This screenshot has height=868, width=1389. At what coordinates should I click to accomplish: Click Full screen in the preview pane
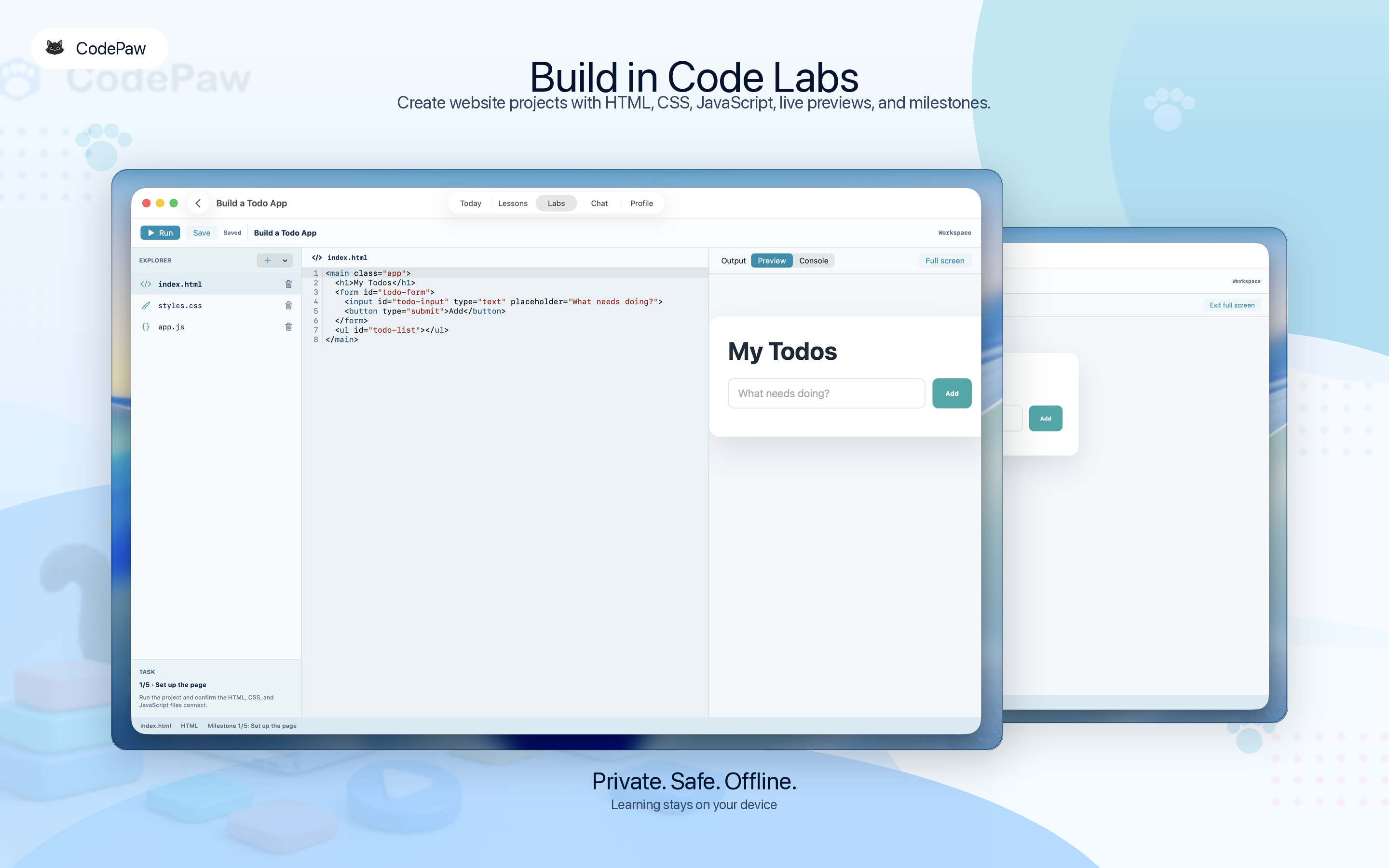pos(945,260)
